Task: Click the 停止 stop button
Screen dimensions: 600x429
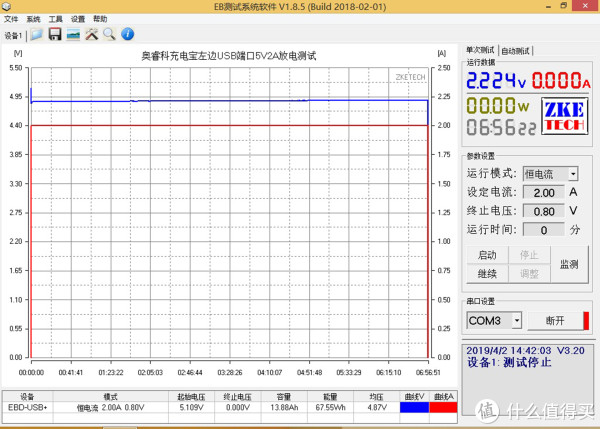Action: [x=529, y=255]
